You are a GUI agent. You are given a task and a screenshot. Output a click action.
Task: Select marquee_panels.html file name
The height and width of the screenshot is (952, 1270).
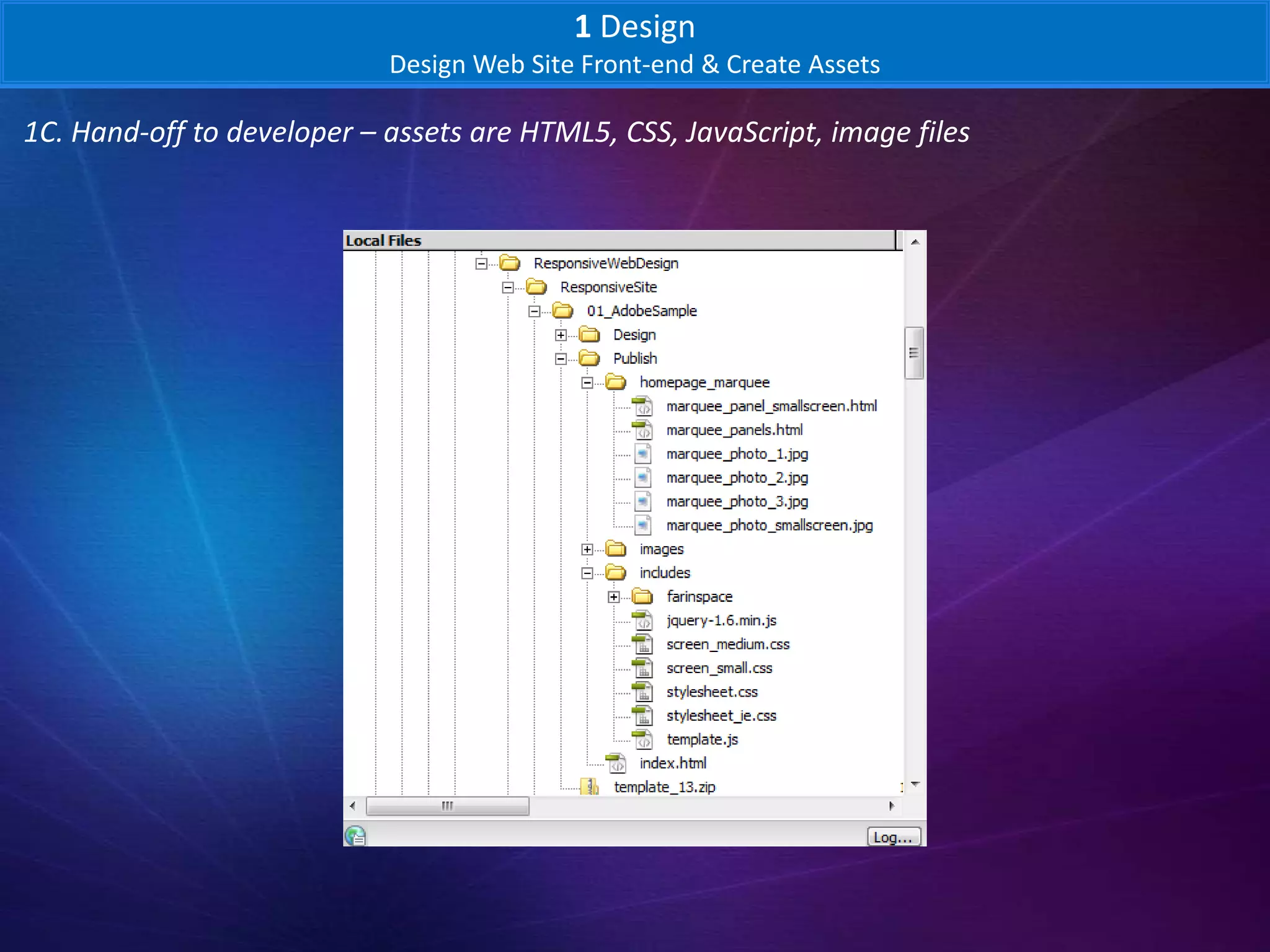click(x=734, y=430)
